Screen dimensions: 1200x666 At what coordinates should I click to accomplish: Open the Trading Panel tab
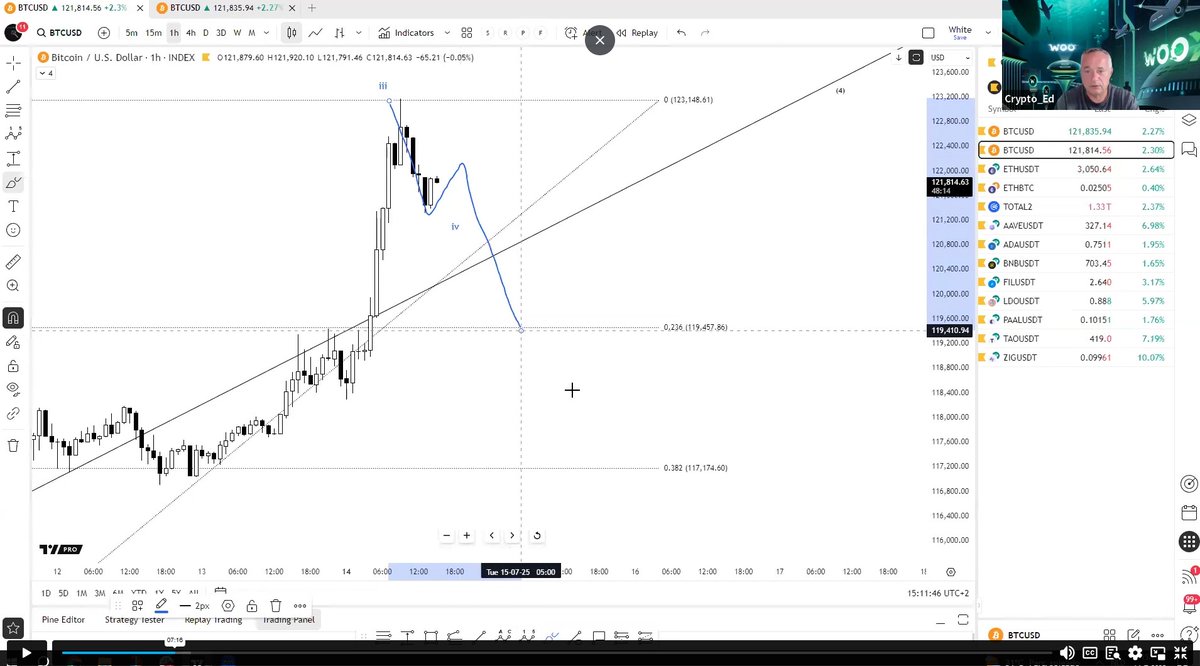[x=289, y=620]
